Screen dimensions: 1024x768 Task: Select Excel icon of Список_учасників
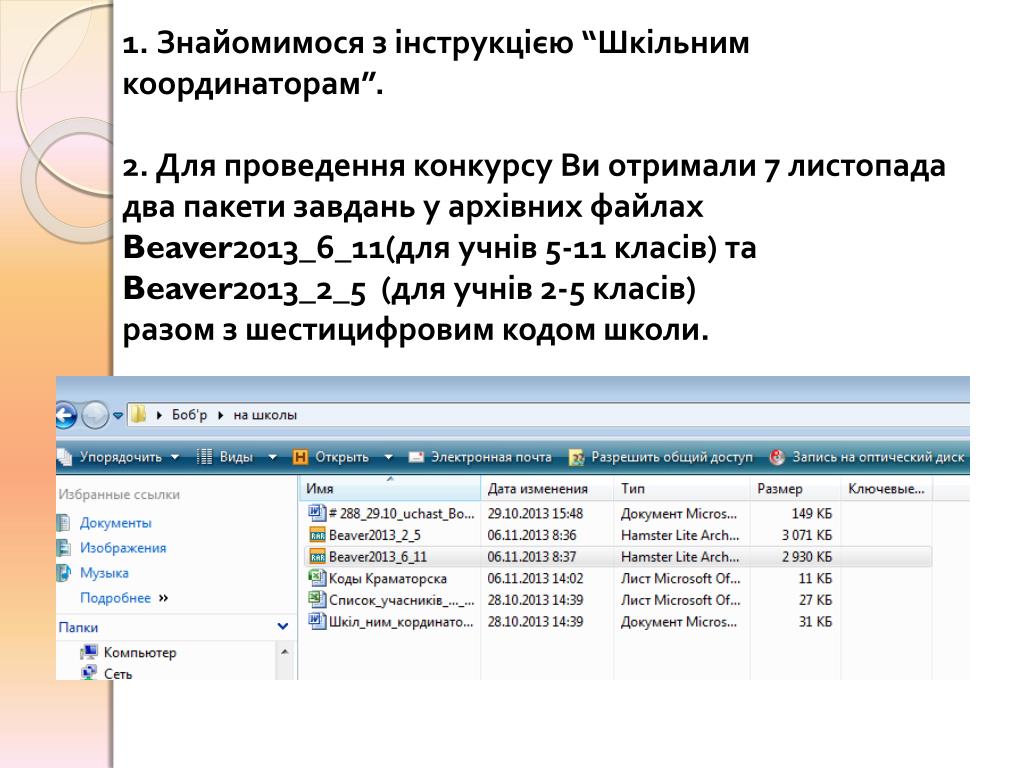[317, 599]
